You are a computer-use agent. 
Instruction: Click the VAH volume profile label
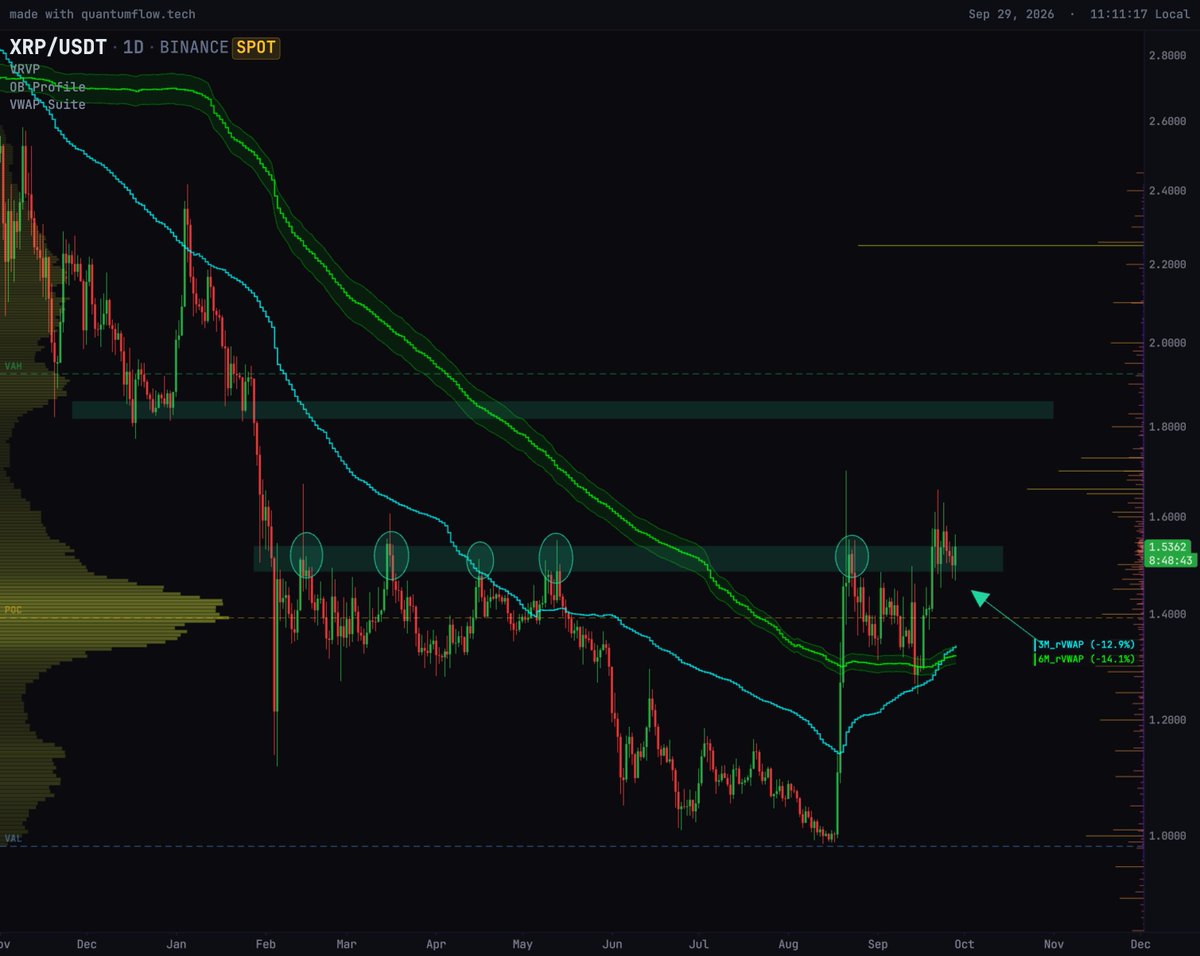pyautogui.click(x=12, y=367)
